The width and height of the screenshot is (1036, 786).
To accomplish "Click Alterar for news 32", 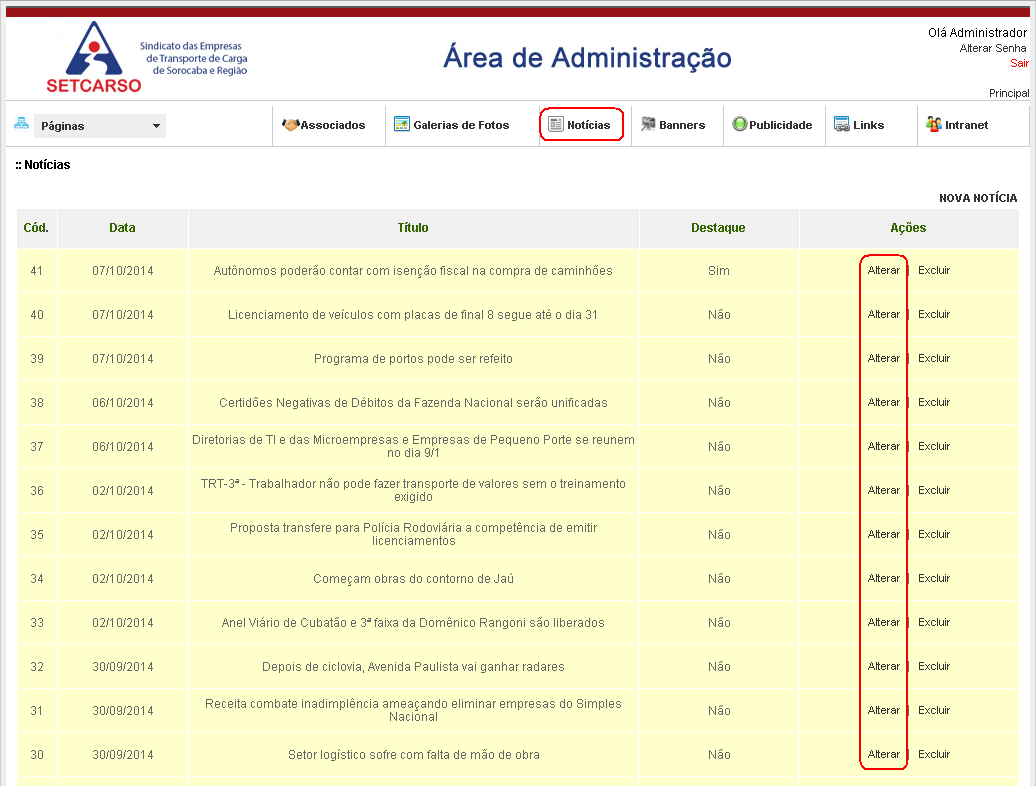I will click(883, 666).
